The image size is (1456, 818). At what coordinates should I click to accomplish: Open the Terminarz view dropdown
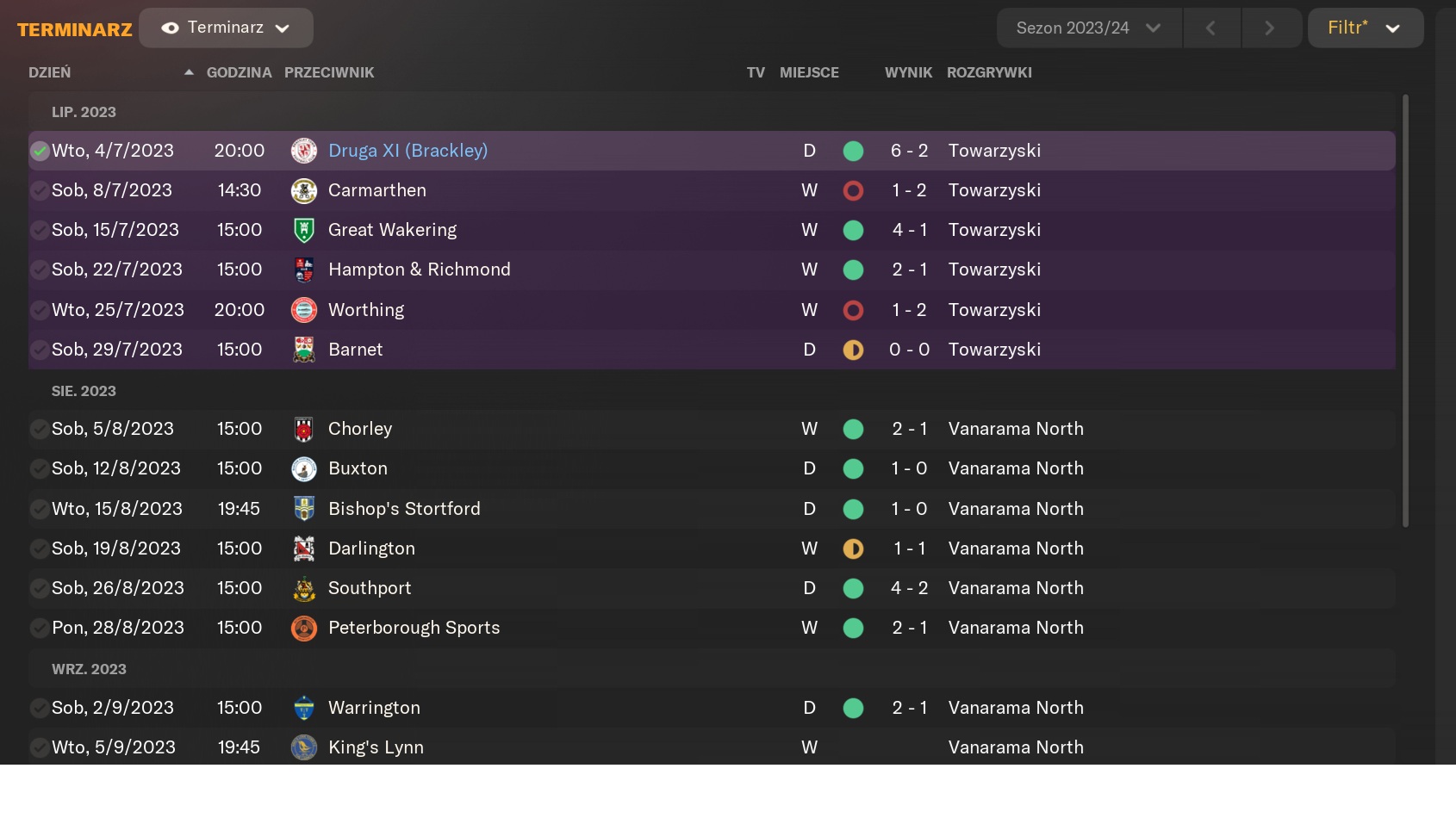tap(226, 28)
